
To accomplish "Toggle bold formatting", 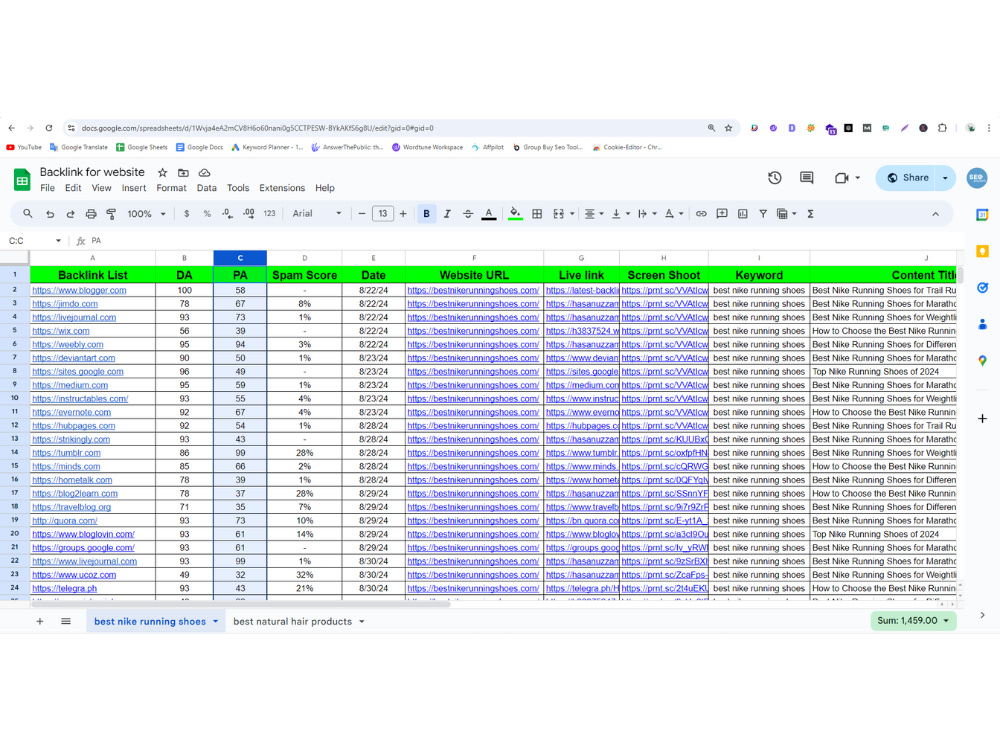I will pos(426,214).
